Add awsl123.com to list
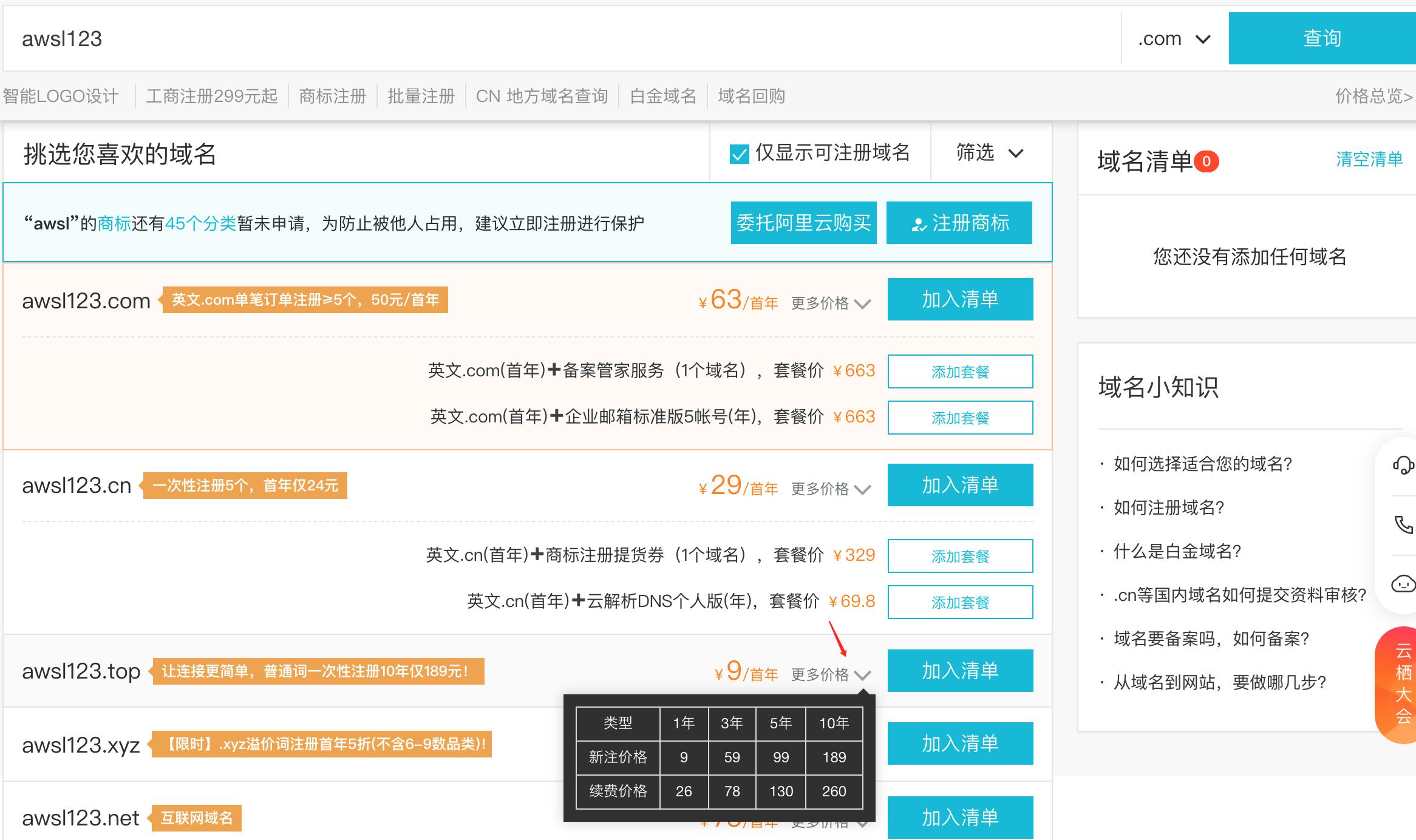 pyautogui.click(x=961, y=299)
